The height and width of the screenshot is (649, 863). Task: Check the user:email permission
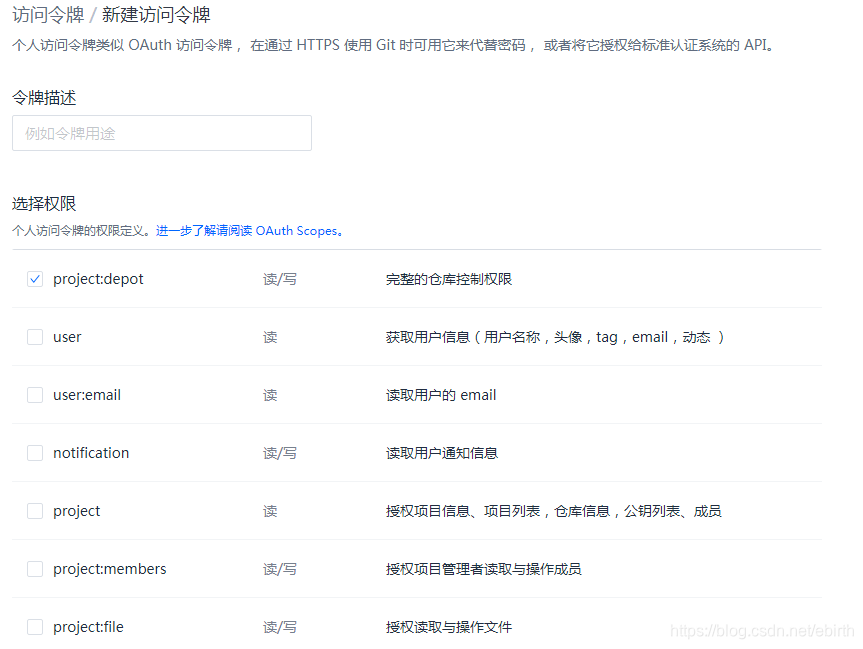35,395
